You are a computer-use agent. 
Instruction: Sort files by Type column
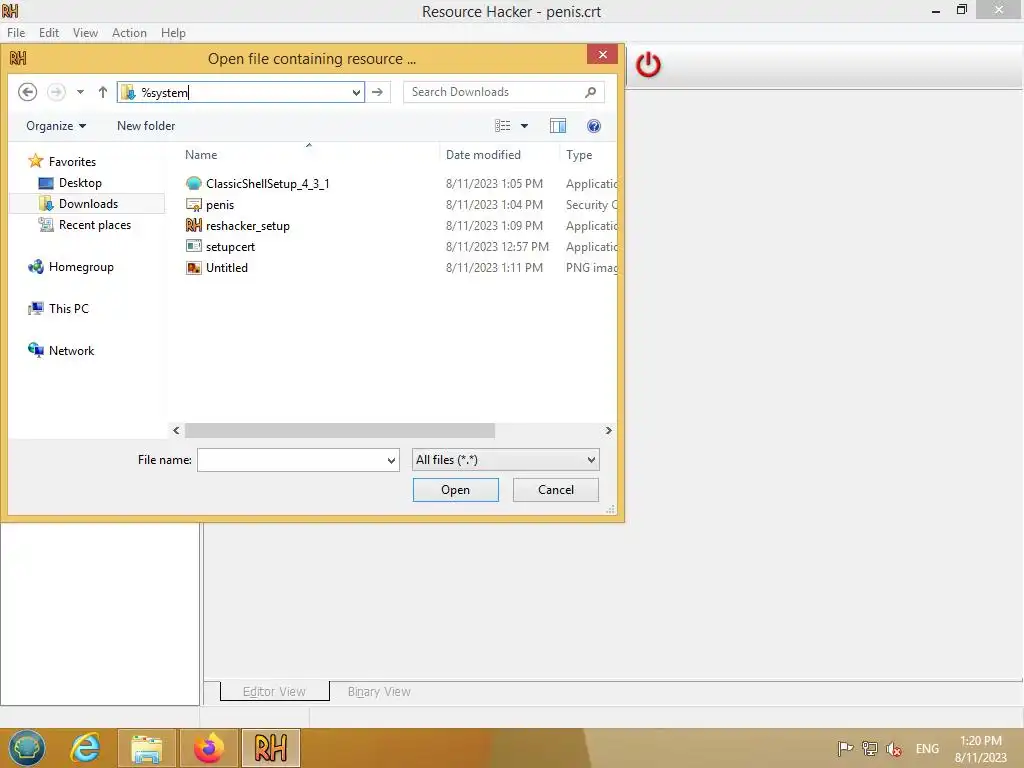(579, 155)
